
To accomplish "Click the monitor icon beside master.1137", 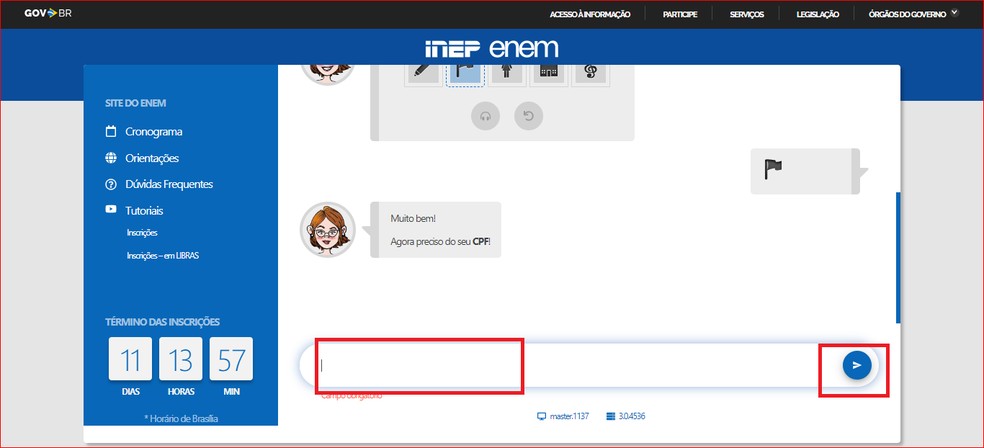I will tap(542, 417).
